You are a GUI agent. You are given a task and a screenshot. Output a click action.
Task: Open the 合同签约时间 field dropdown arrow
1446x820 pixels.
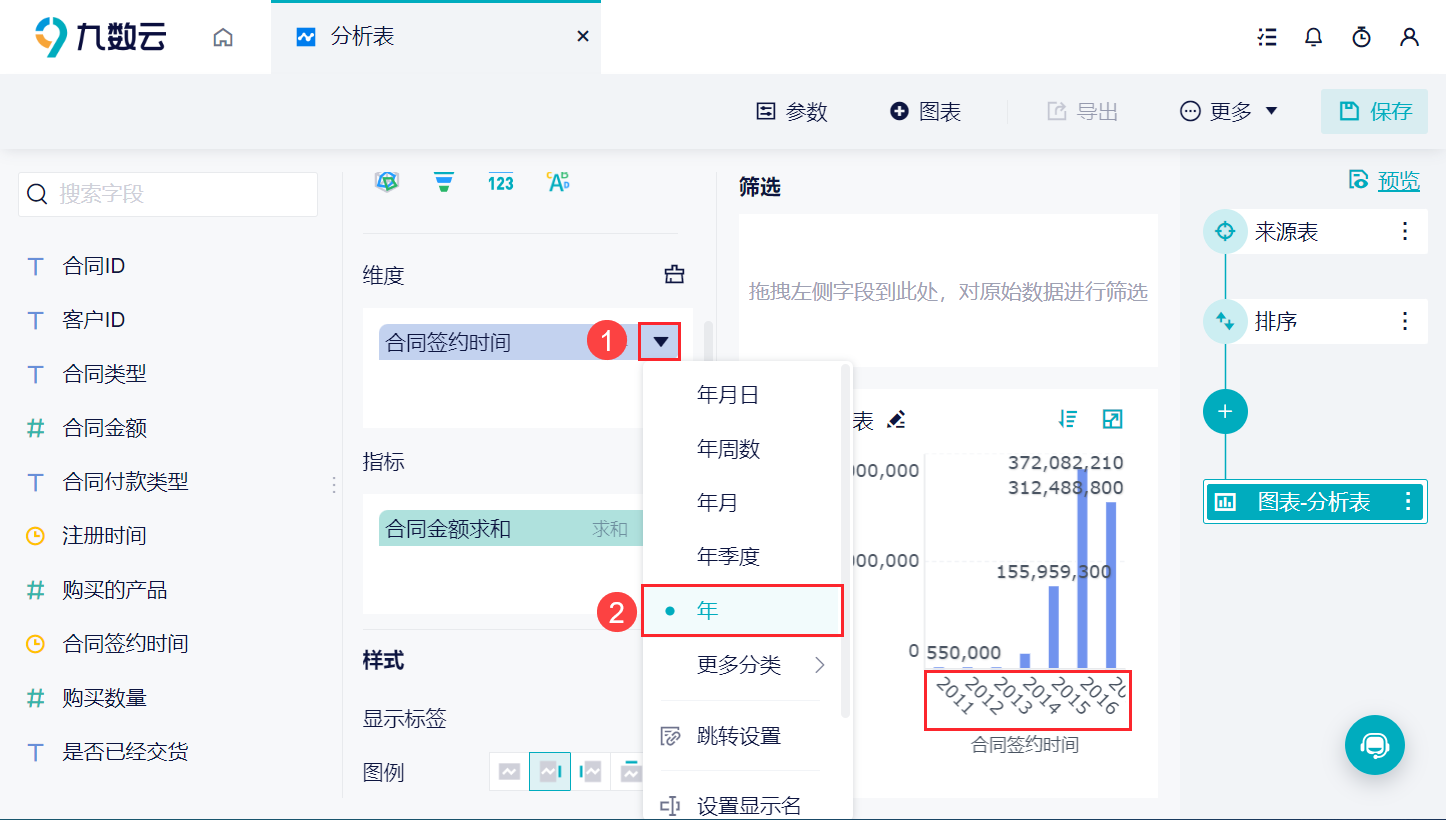(x=659, y=341)
